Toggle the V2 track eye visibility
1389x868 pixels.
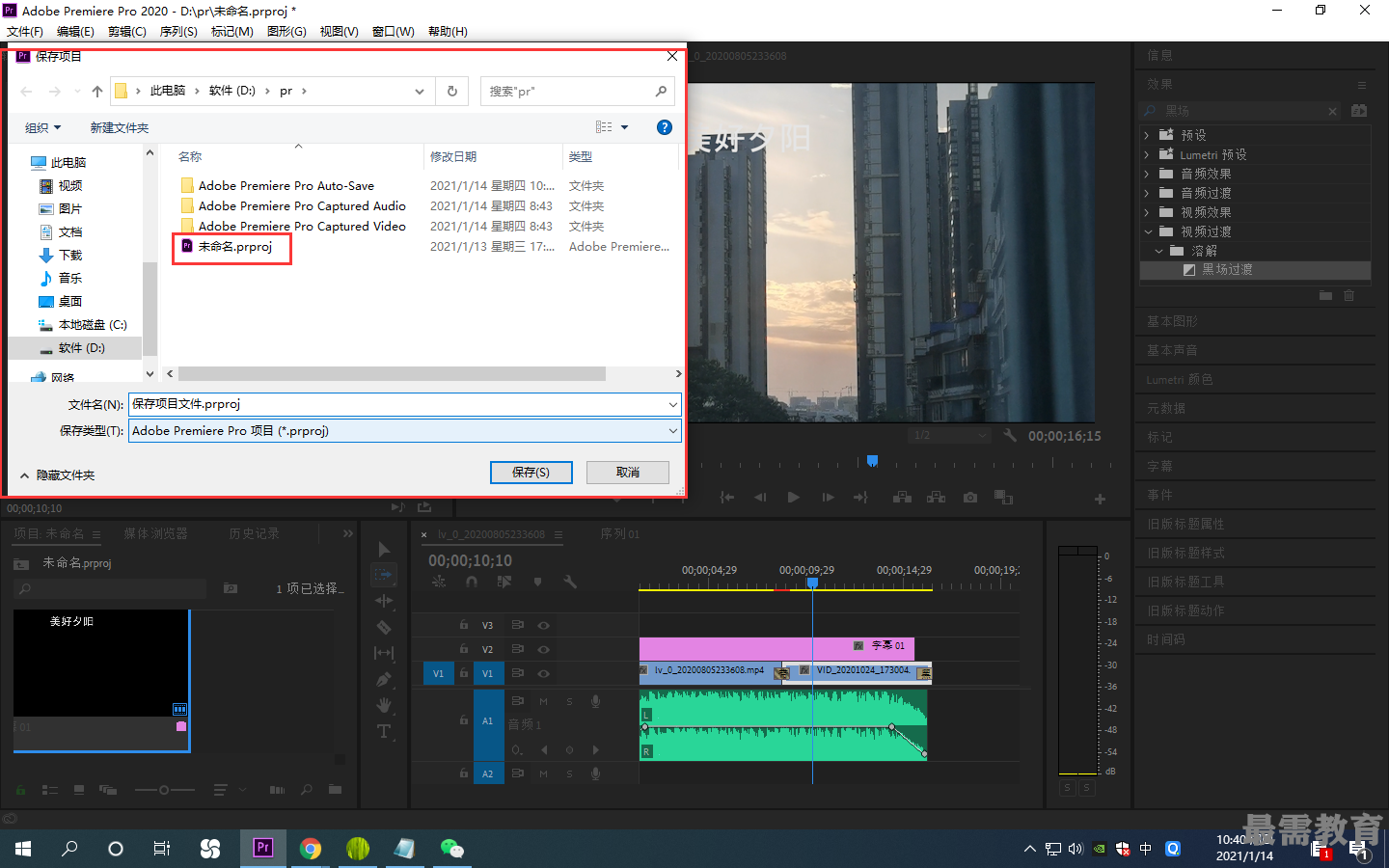tap(543, 649)
